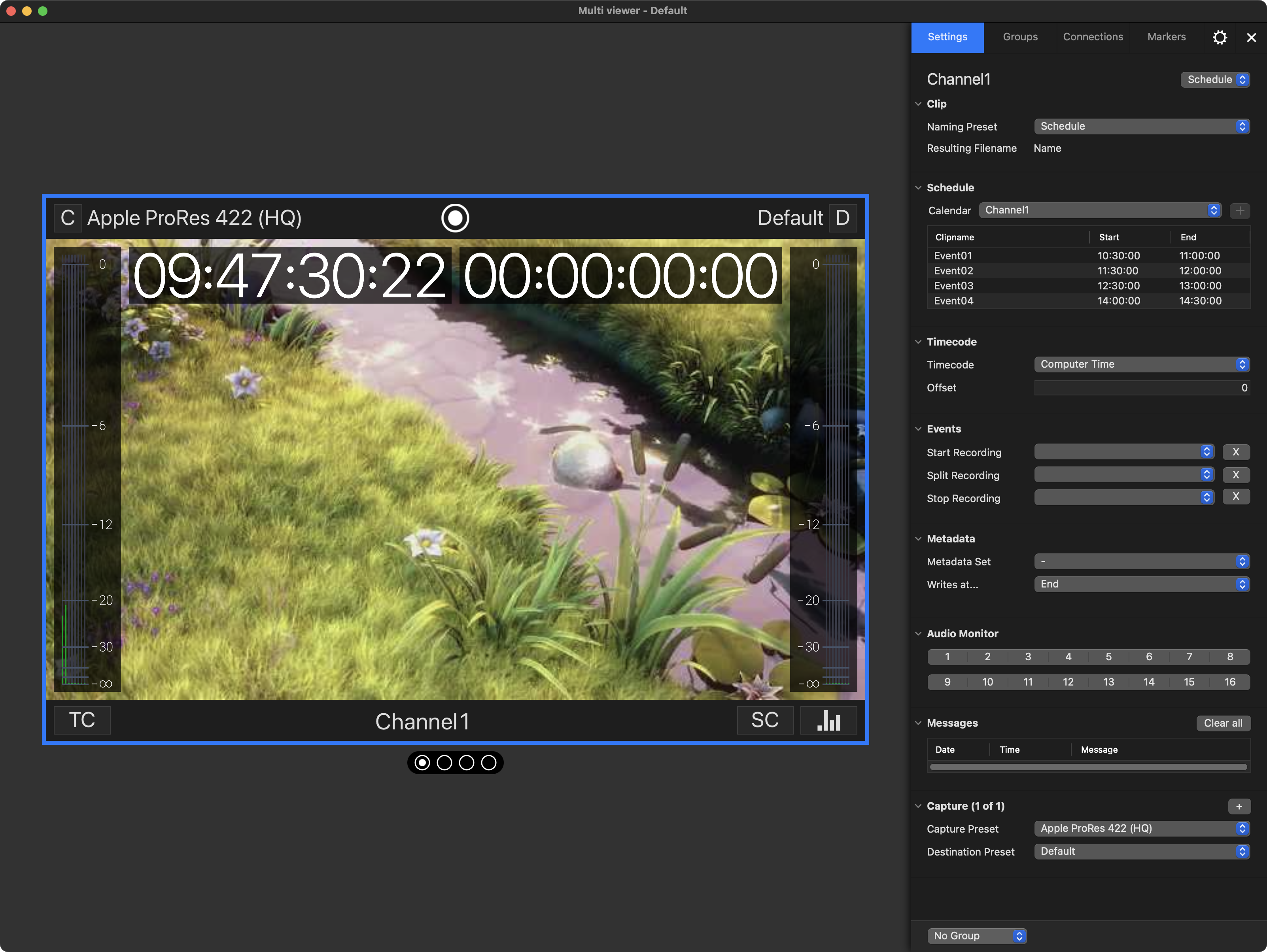The height and width of the screenshot is (952, 1267).
Task: Select the first viewer layout radio dot
Action: (x=422, y=762)
